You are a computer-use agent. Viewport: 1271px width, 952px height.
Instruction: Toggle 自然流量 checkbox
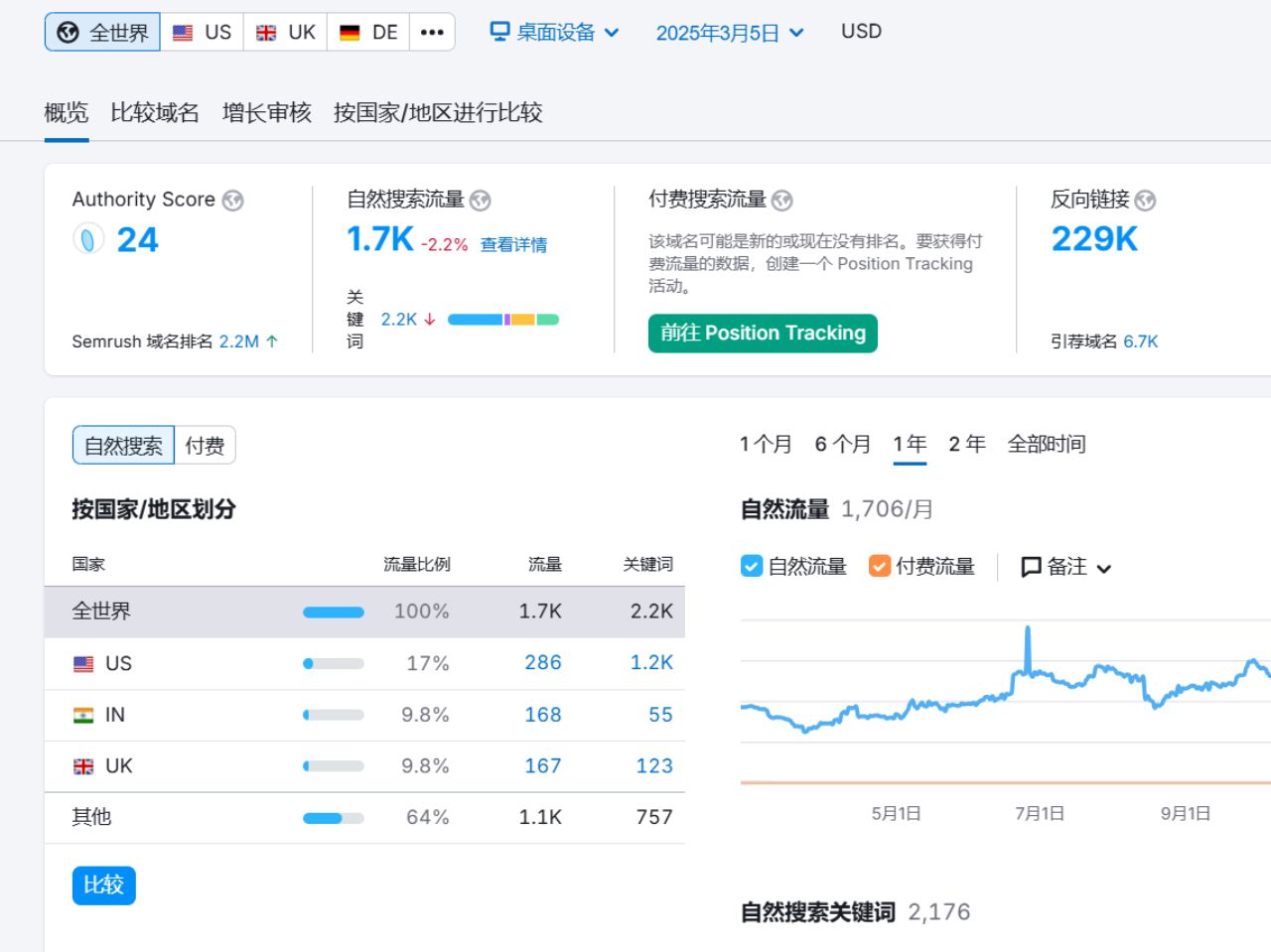coord(752,566)
